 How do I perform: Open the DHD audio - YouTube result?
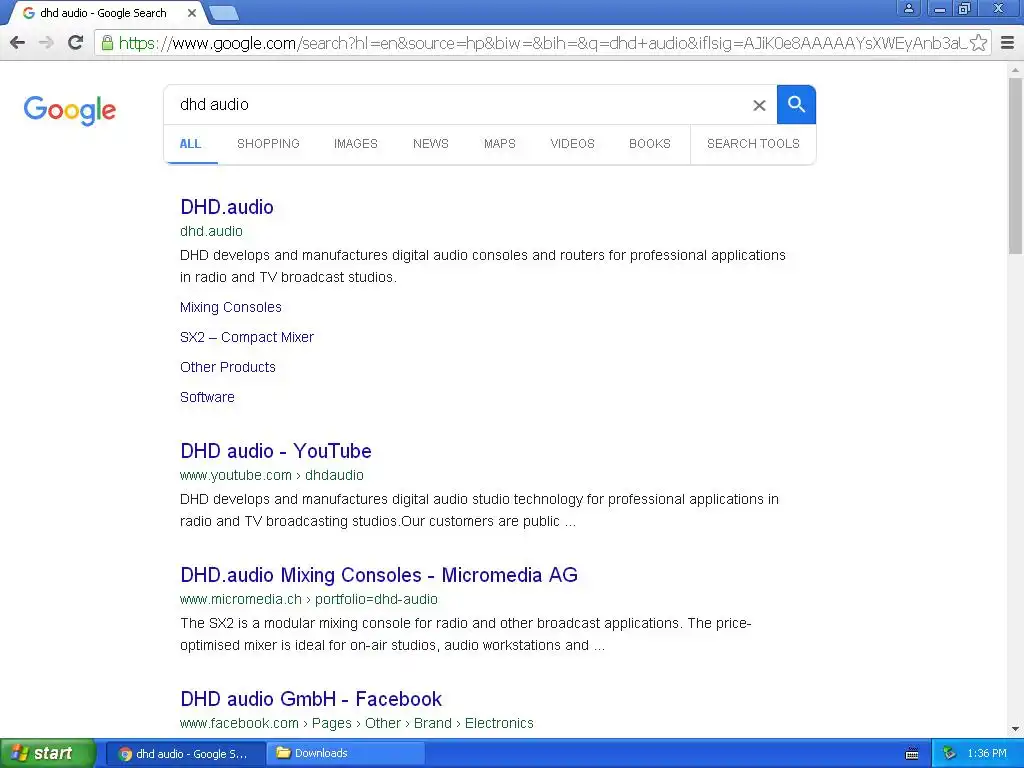[x=276, y=451]
